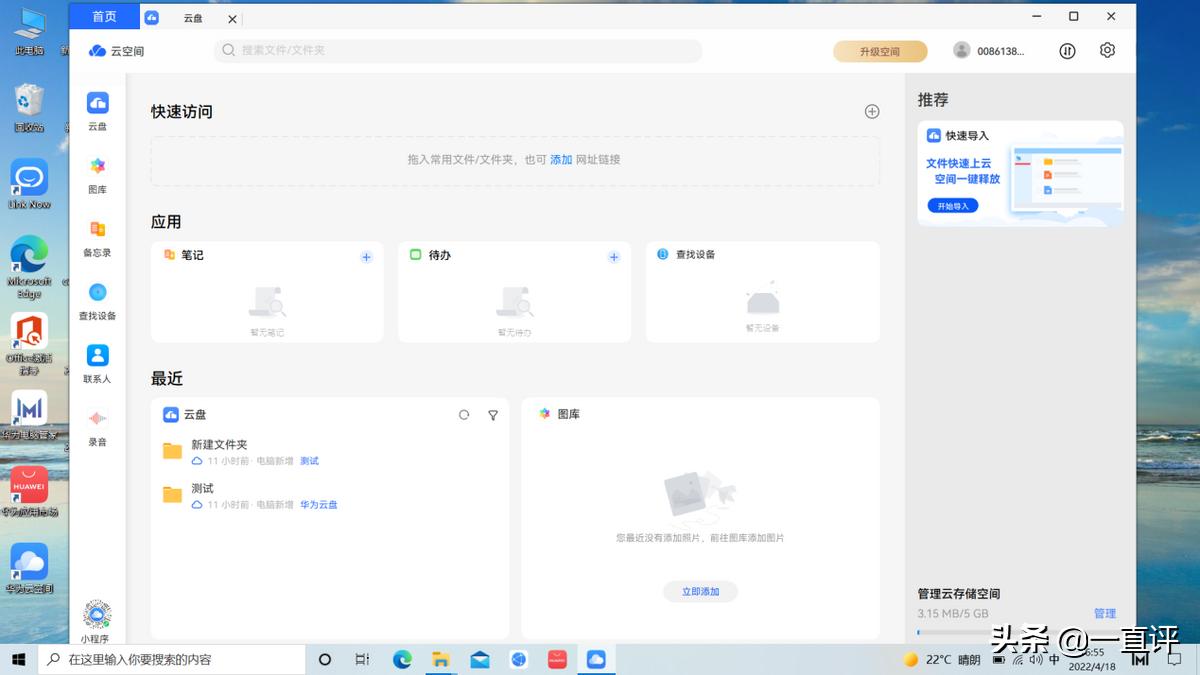Image resolution: width=1200 pixels, height=675 pixels.
Task: Switch to the 首页 tab
Action: 103,16
